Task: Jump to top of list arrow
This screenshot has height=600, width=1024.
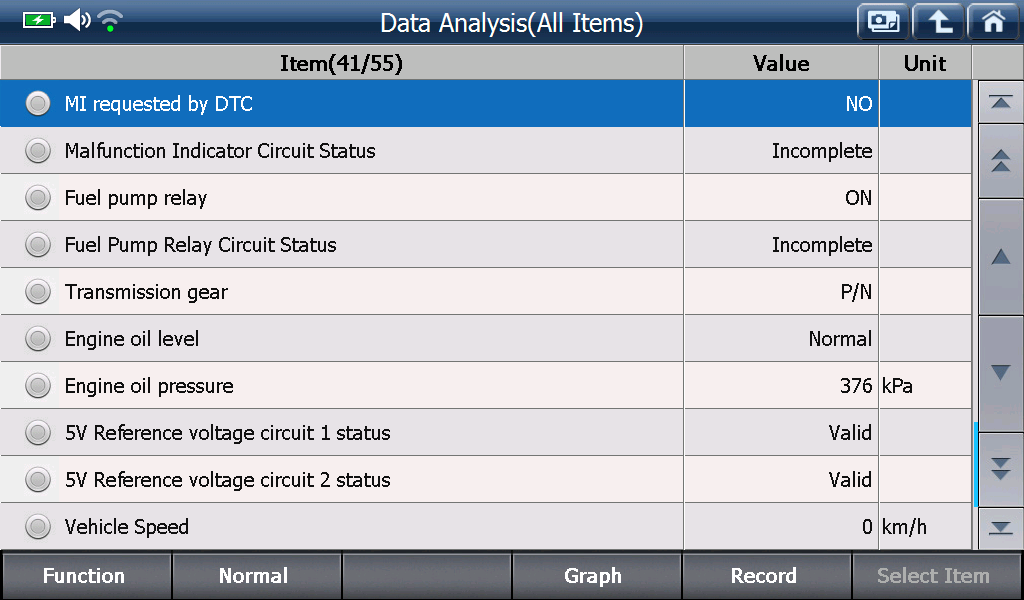Action: click(1000, 103)
